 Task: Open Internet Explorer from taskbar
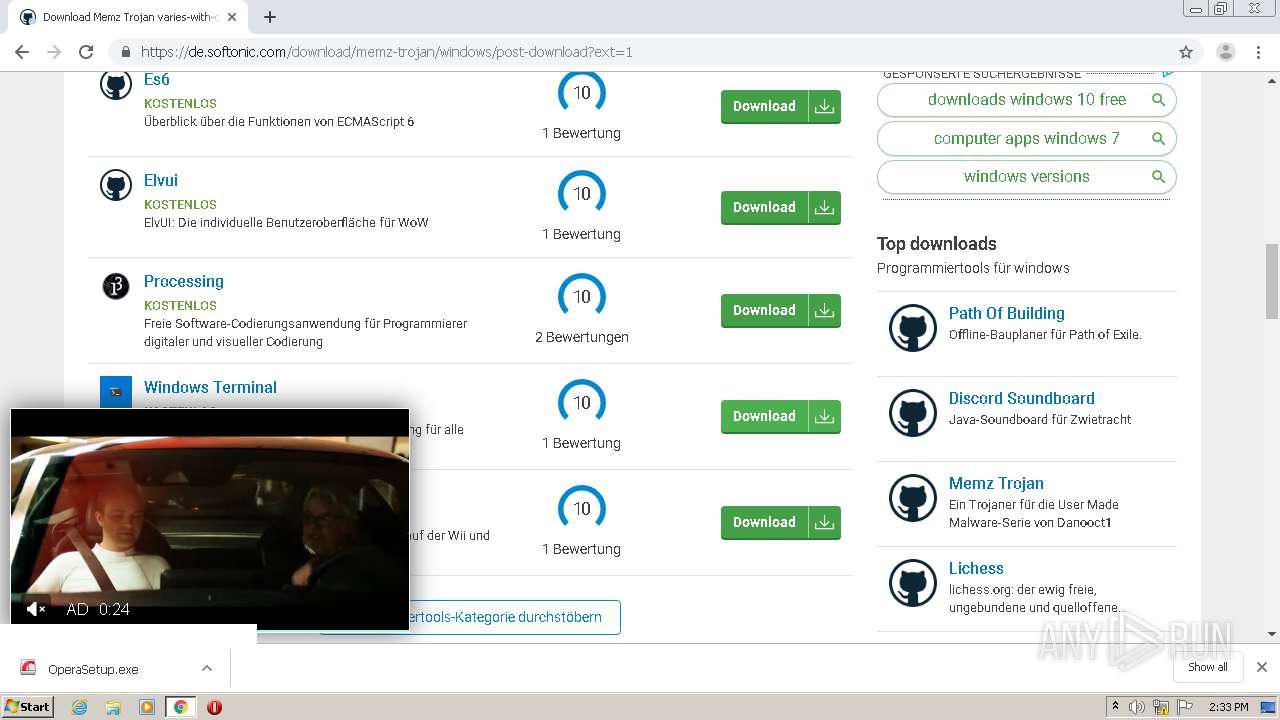[80, 707]
